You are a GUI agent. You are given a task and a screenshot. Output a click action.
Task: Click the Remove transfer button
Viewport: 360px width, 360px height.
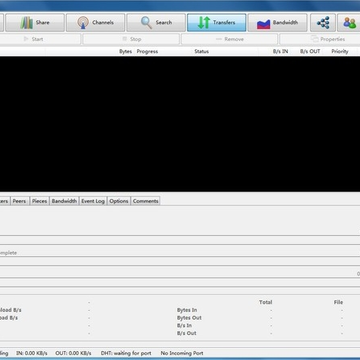tap(229, 39)
